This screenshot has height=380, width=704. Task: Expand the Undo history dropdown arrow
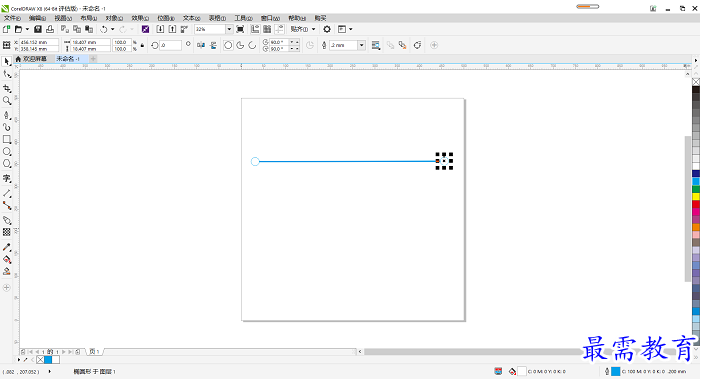pyautogui.click(x=113, y=29)
